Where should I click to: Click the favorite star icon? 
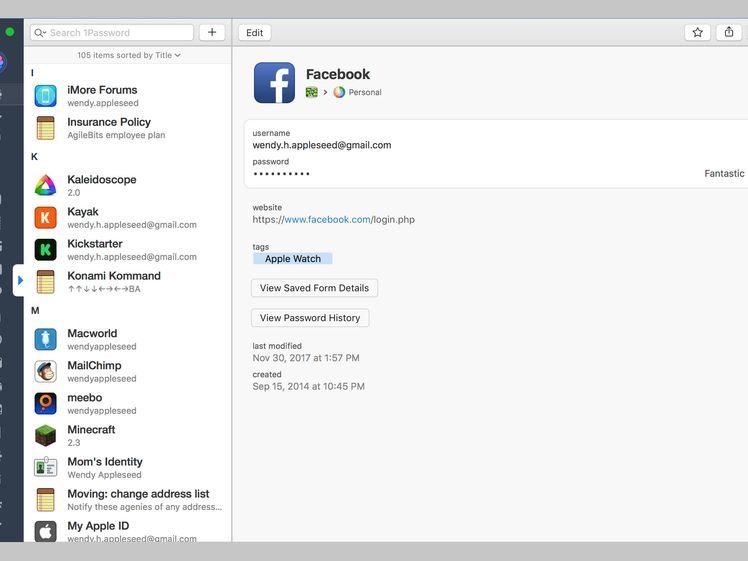click(x=698, y=32)
